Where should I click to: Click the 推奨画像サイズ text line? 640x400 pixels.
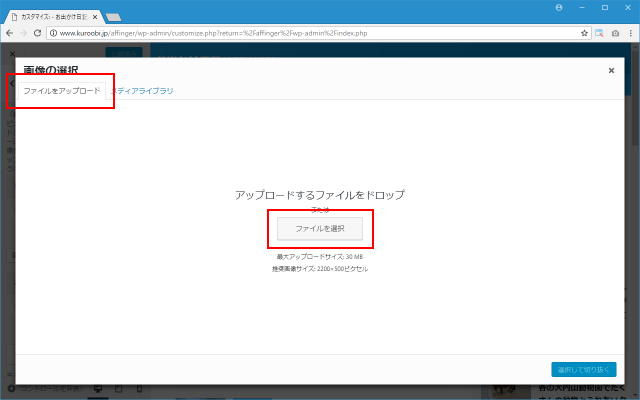point(320,269)
